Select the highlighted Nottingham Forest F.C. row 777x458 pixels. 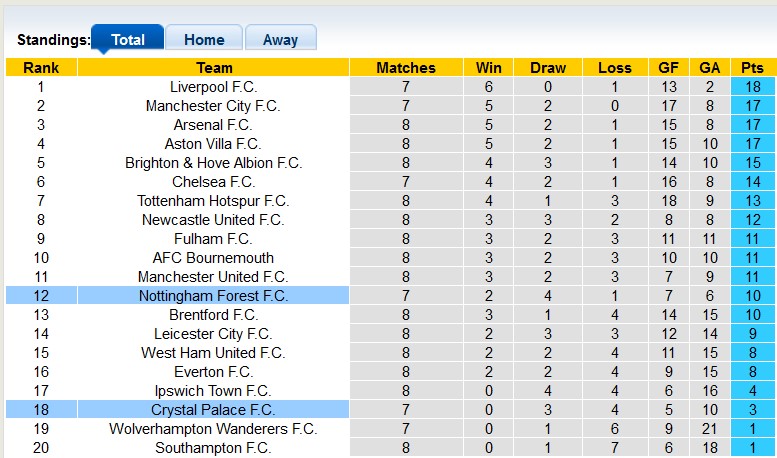coord(213,296)
